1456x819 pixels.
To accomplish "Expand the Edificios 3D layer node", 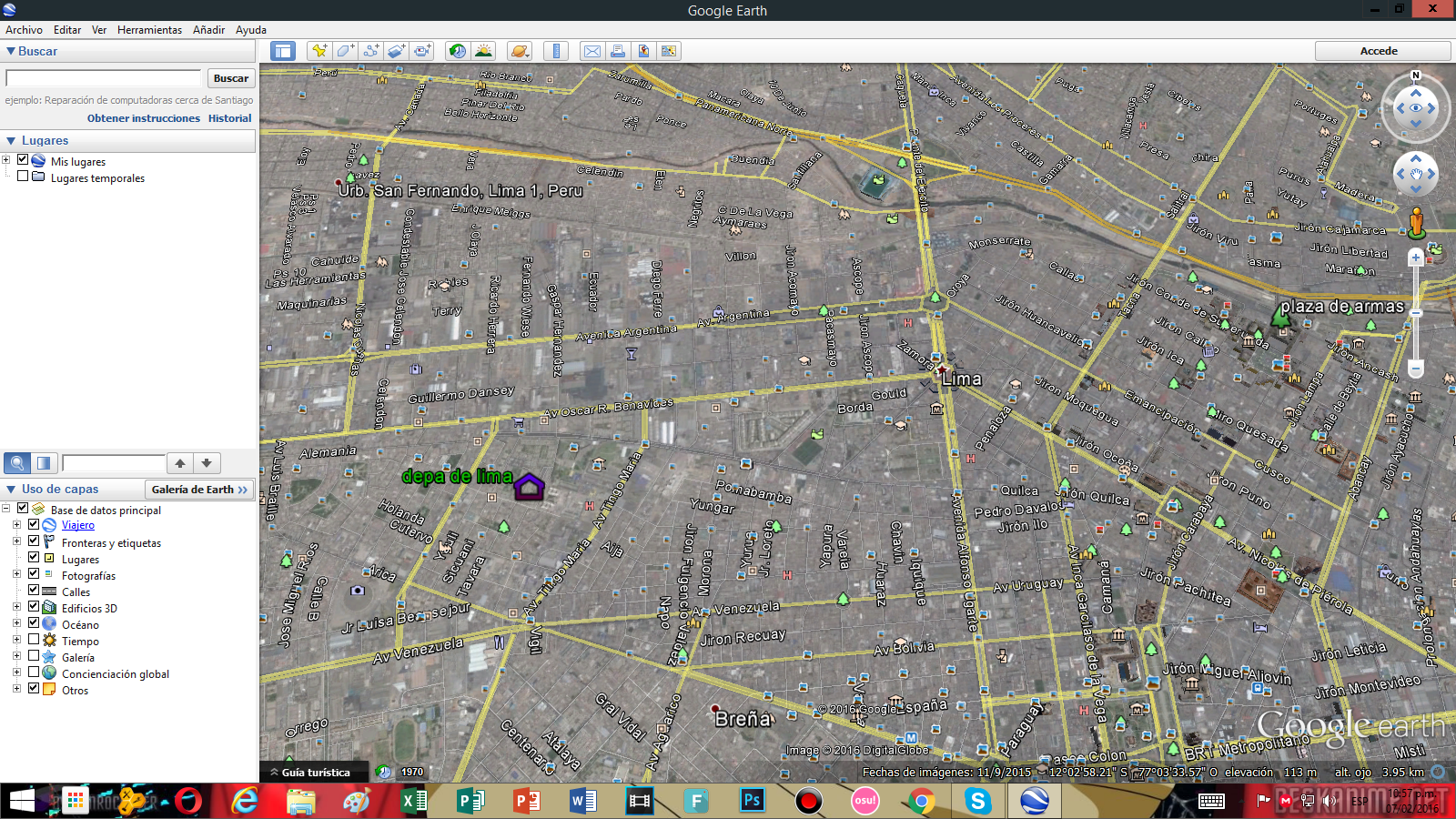I will pos(16,607).
